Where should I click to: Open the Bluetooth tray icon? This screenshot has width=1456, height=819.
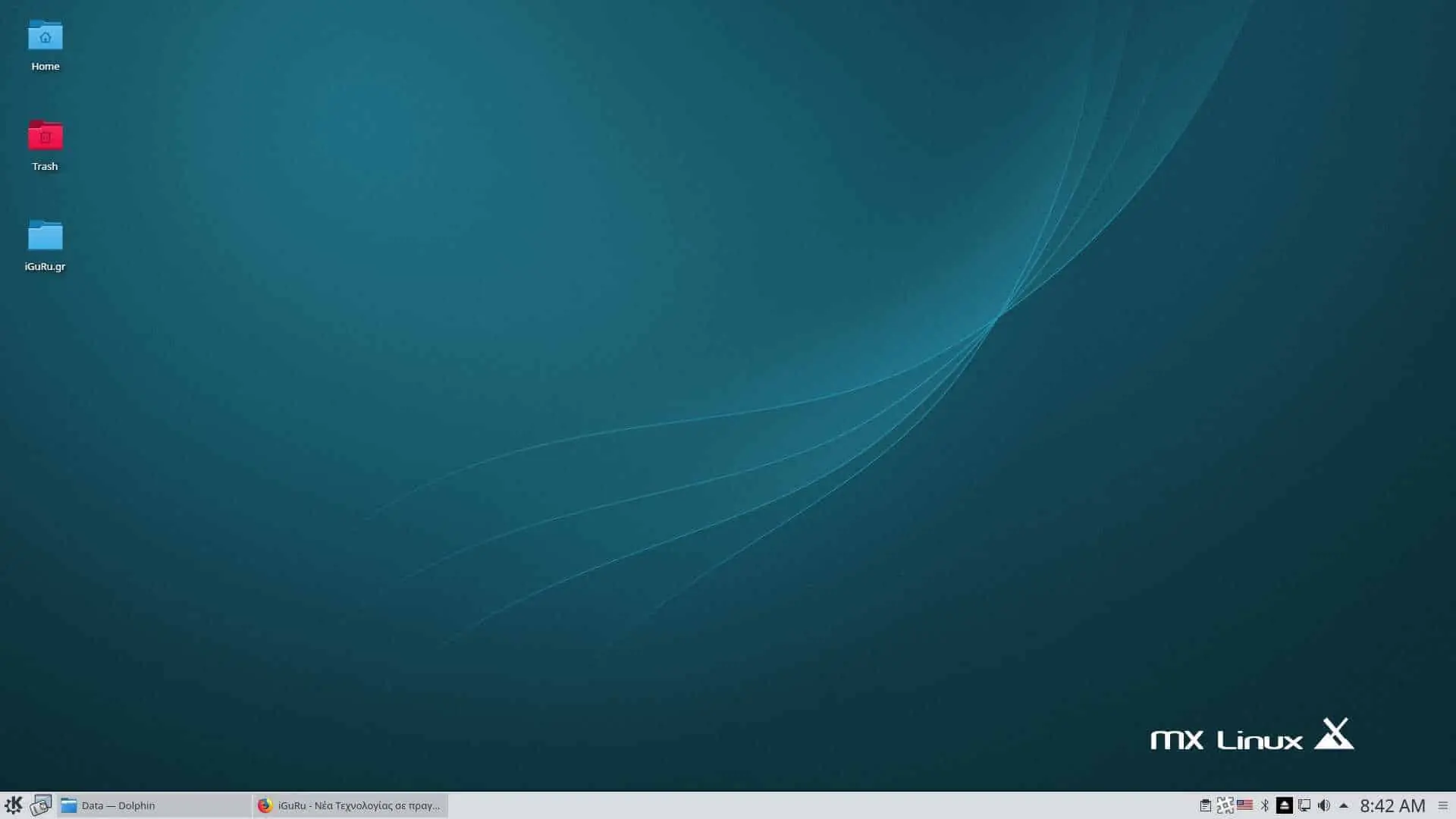[1265, 805]
